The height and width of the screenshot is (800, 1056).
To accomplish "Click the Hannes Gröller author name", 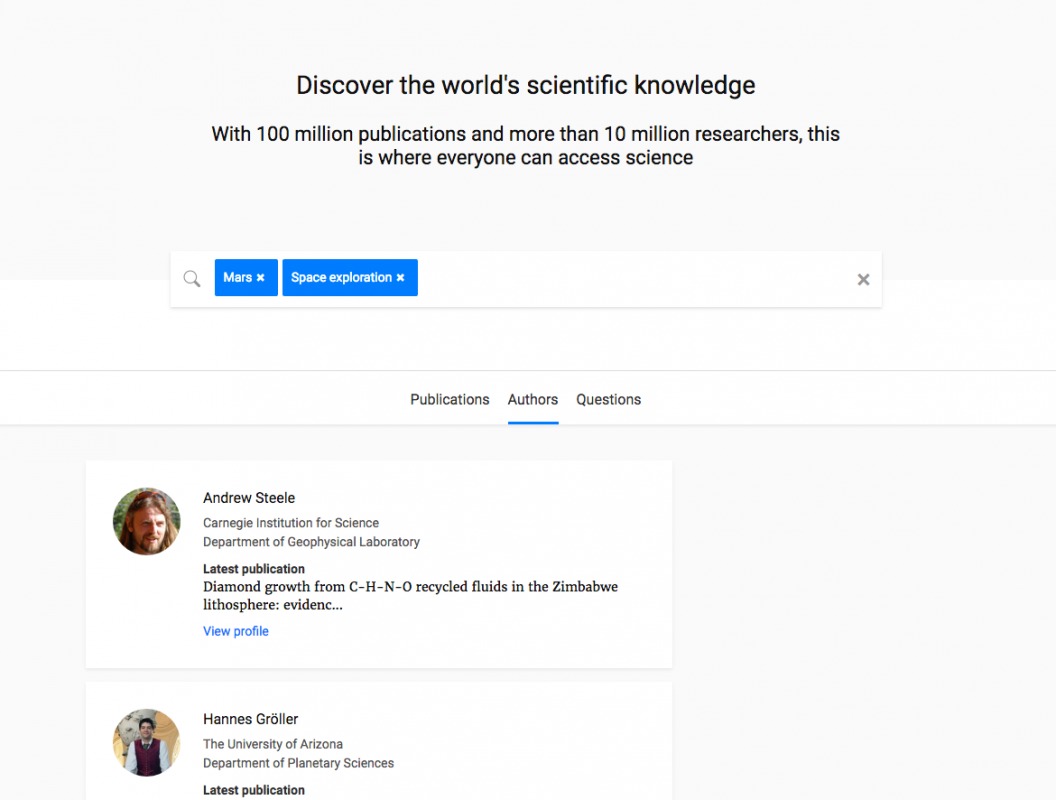I will click(x=251, y=719).
